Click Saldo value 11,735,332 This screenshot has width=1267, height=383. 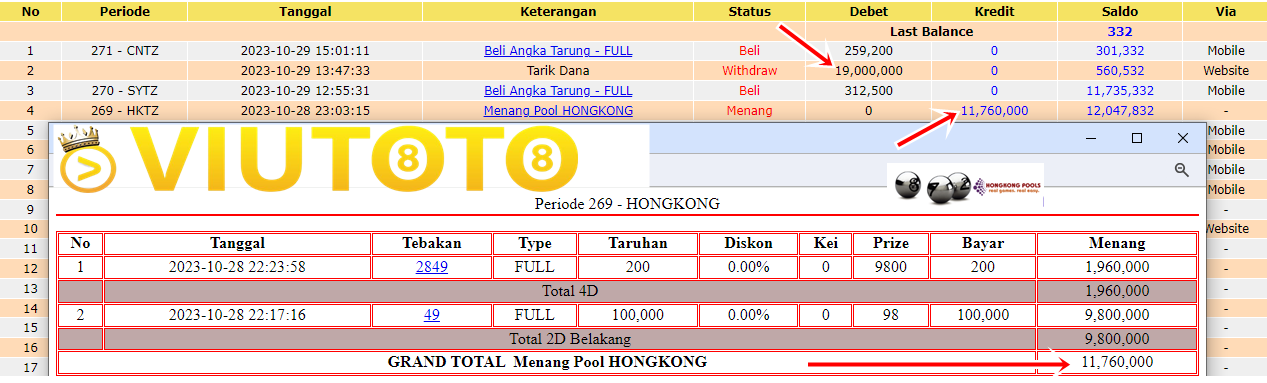pos(1120,91)
